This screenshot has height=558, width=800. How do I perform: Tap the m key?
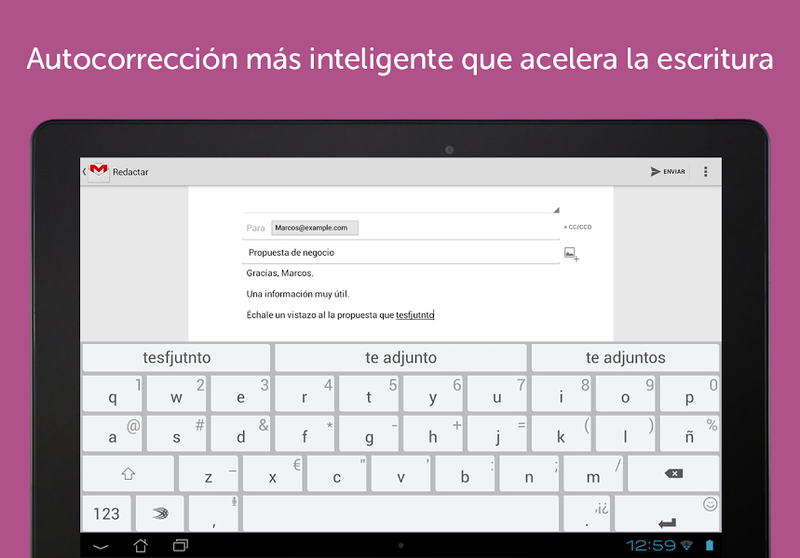tap(593, 474)
